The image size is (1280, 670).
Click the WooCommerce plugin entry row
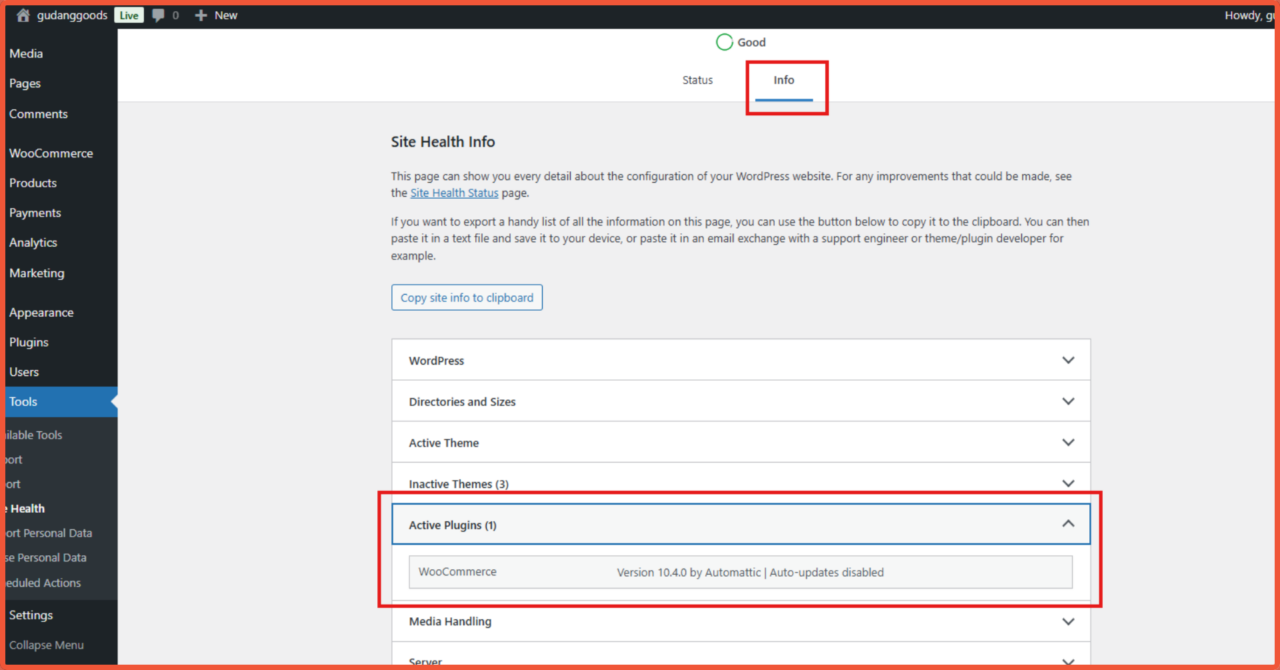(740, 571)
